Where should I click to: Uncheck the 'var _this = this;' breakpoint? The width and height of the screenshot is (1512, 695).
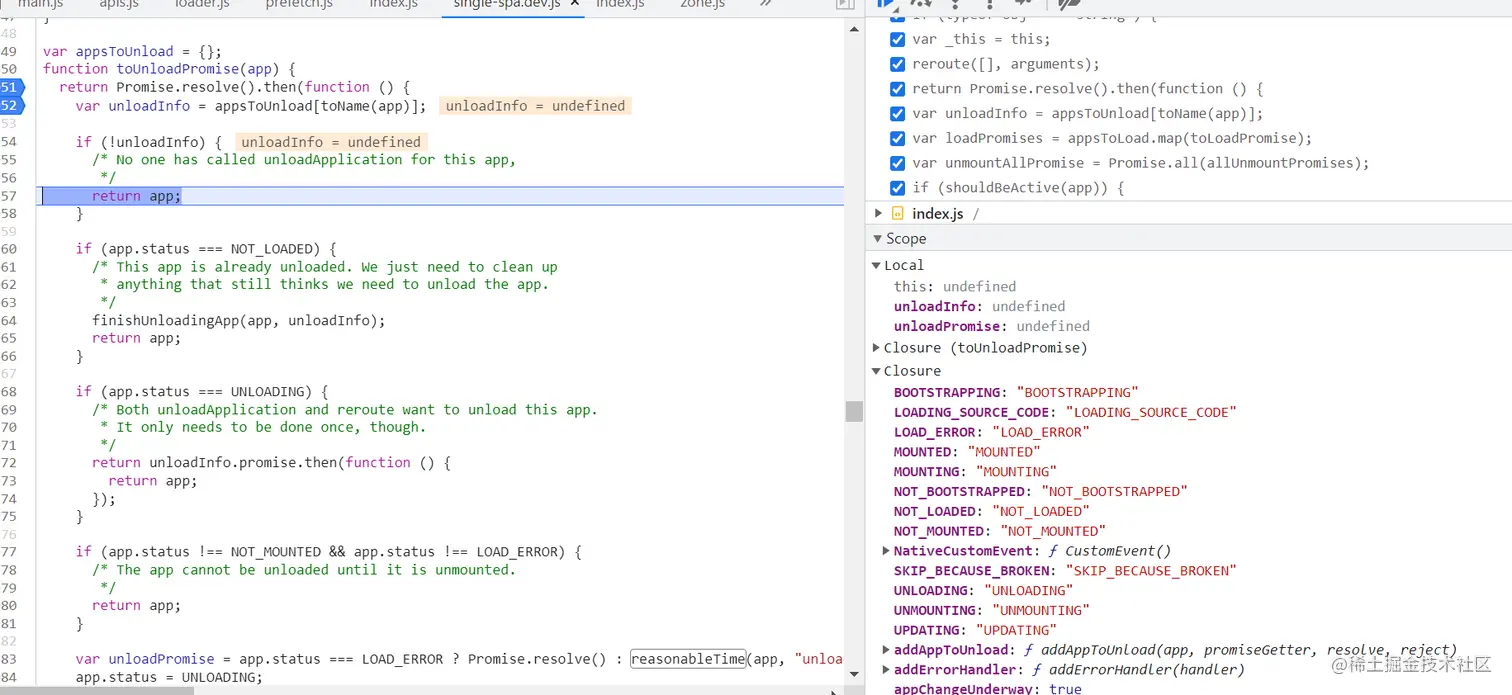898,39
